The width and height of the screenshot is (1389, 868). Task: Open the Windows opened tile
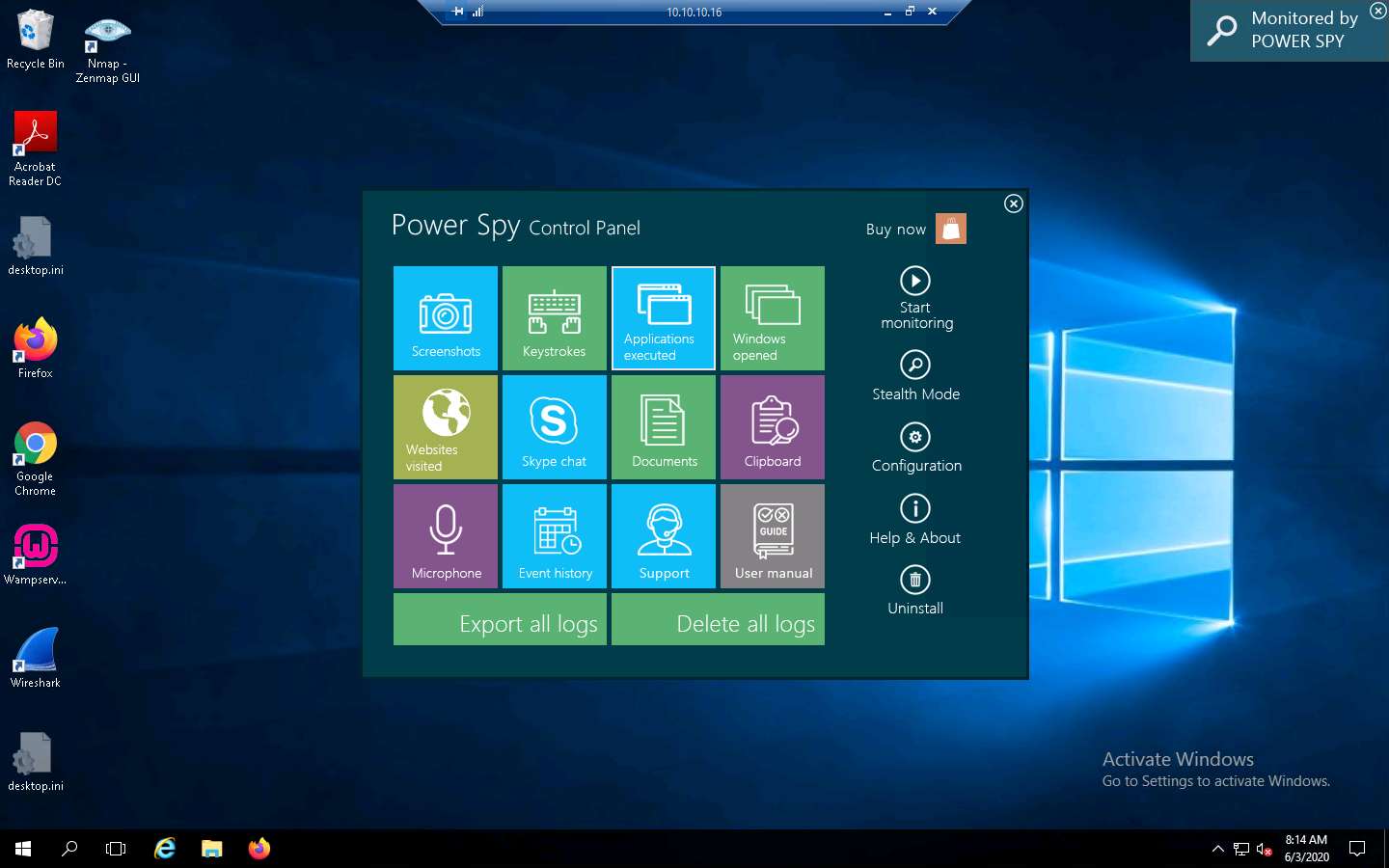click(773, 318)
